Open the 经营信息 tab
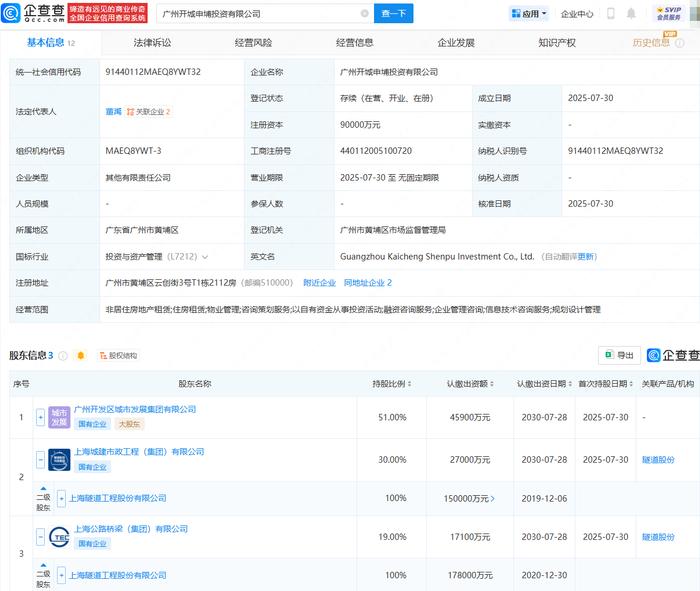Screen dimensions: 700x591 point(354,43)
